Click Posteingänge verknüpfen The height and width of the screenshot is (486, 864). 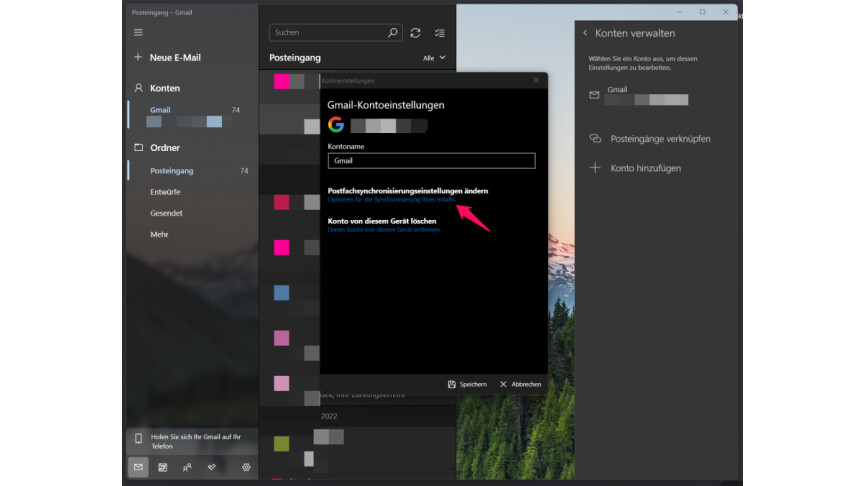point(660,139)
